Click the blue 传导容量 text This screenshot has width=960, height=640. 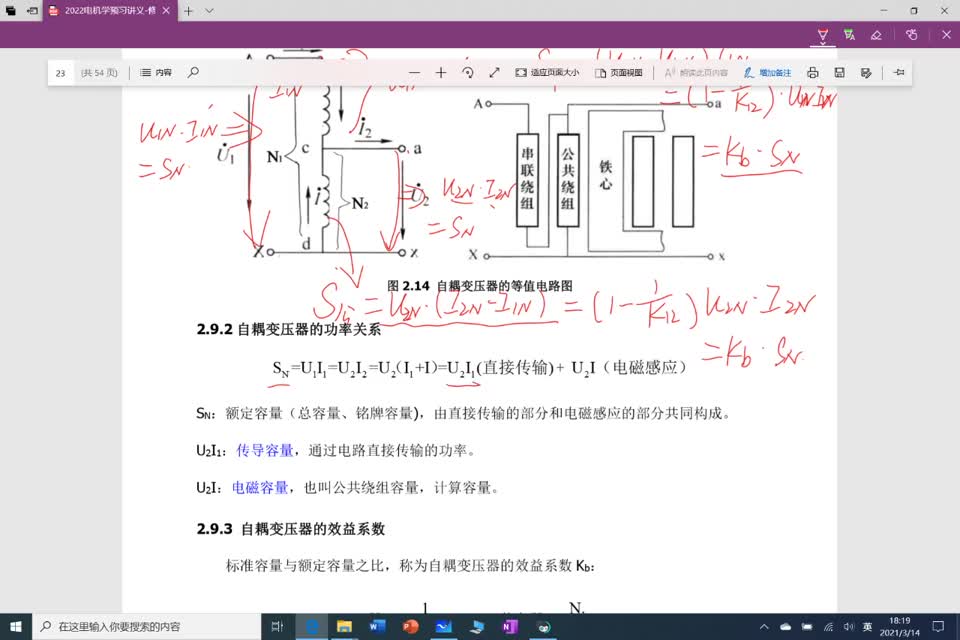coord(264,451)
